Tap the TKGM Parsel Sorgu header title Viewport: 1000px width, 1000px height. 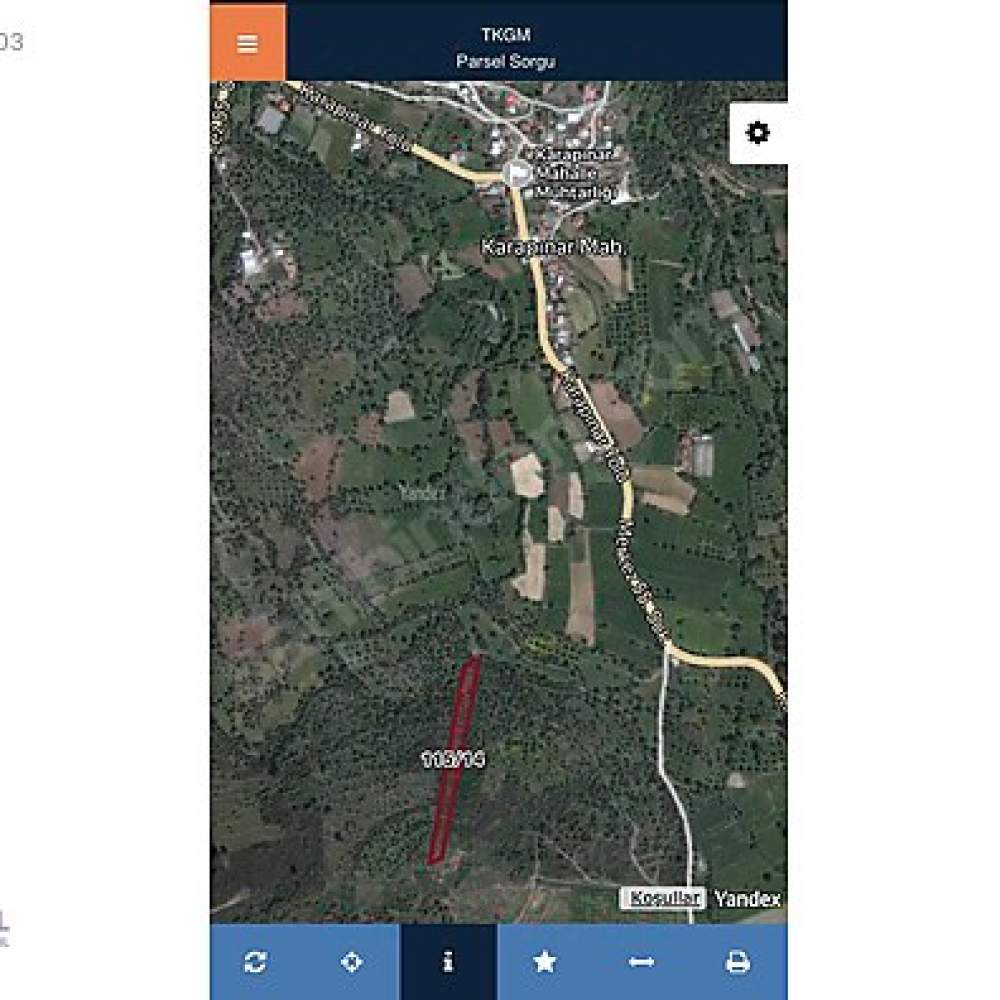[x=506, y=48]
